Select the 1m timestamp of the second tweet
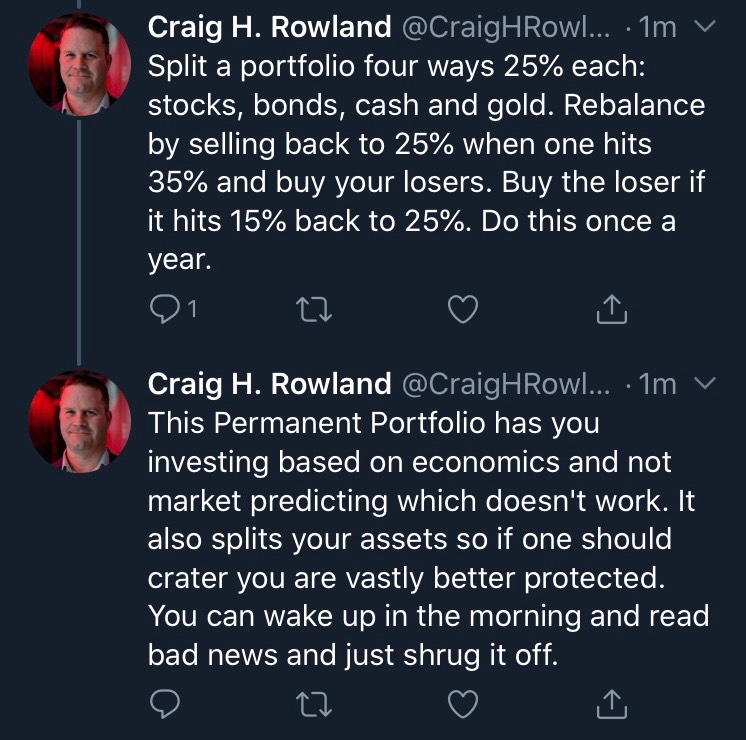 tap(658, 384)
